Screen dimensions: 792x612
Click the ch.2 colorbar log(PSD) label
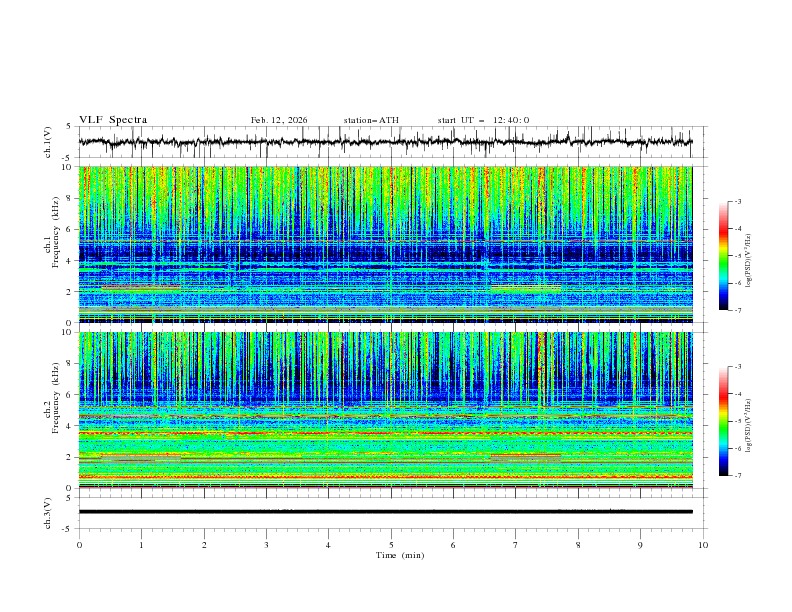click(748, 421)
